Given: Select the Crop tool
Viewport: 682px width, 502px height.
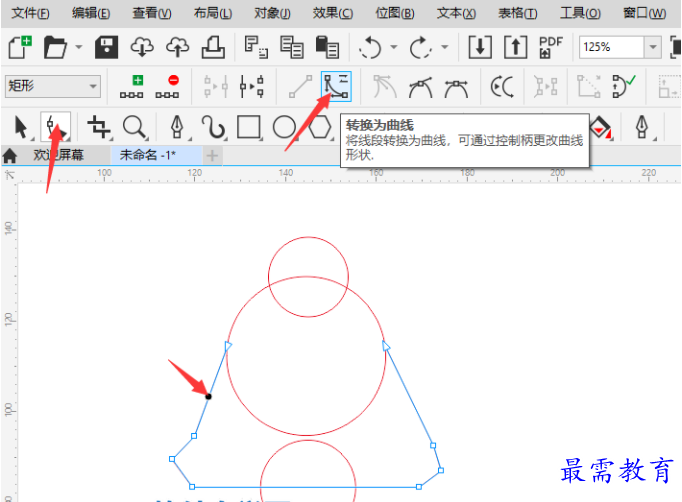Looking at the screenshot, I should coord(99,127).
